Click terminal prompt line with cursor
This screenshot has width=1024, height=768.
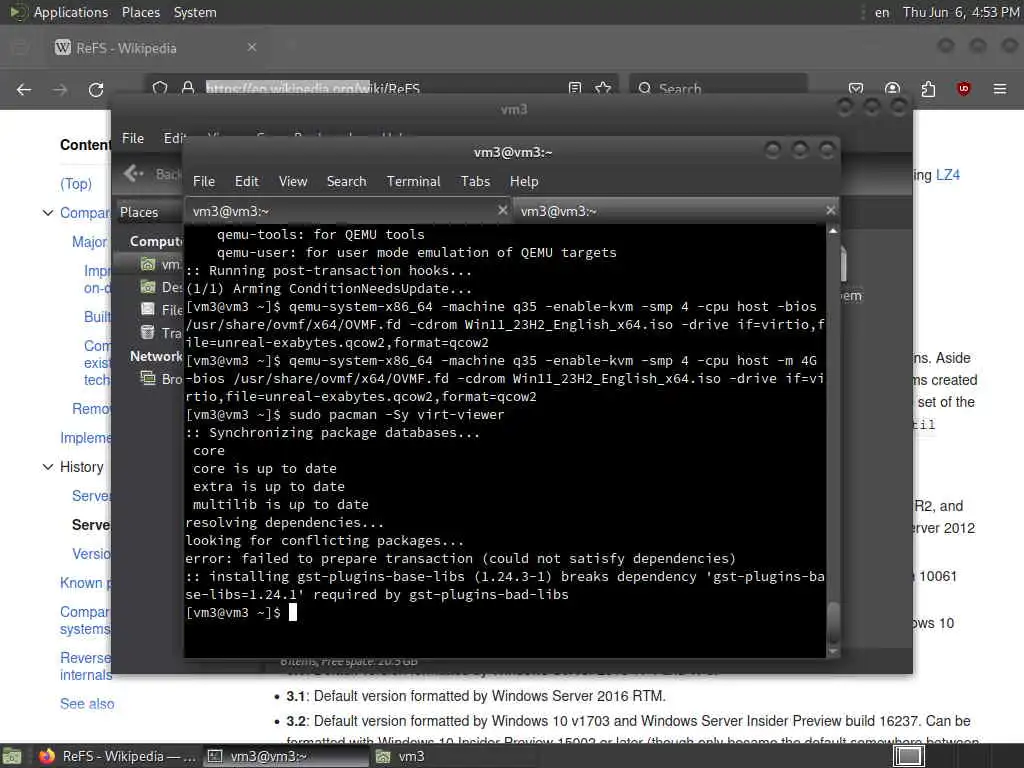[505, 613]
